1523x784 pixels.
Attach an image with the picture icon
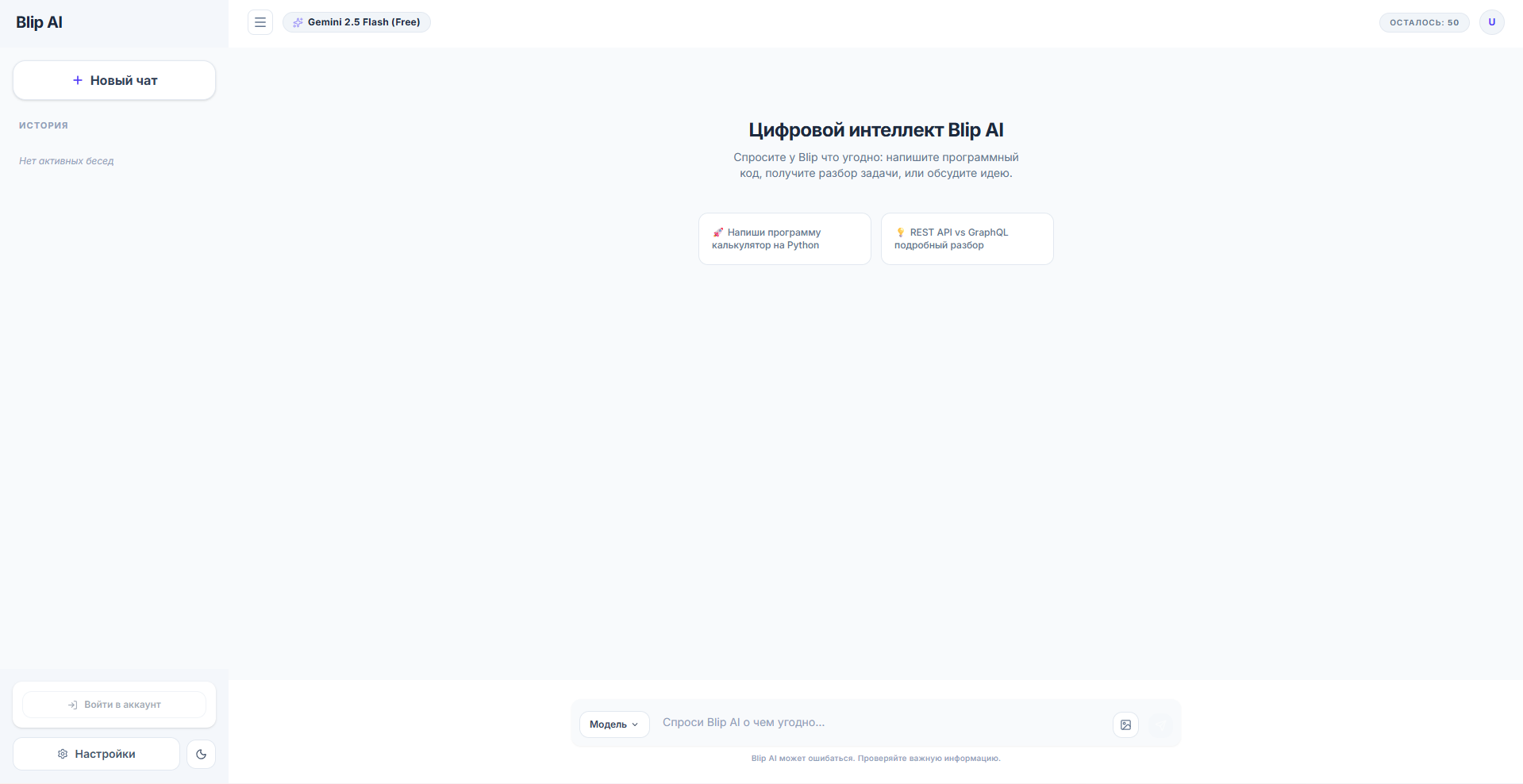point(1125,724)
